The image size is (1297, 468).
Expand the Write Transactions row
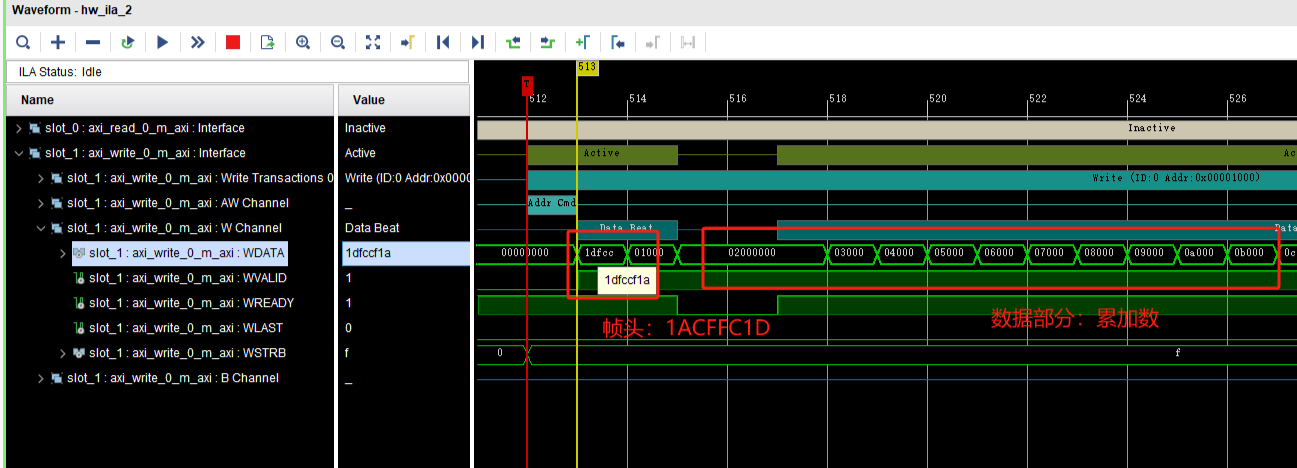coord(40,178)
